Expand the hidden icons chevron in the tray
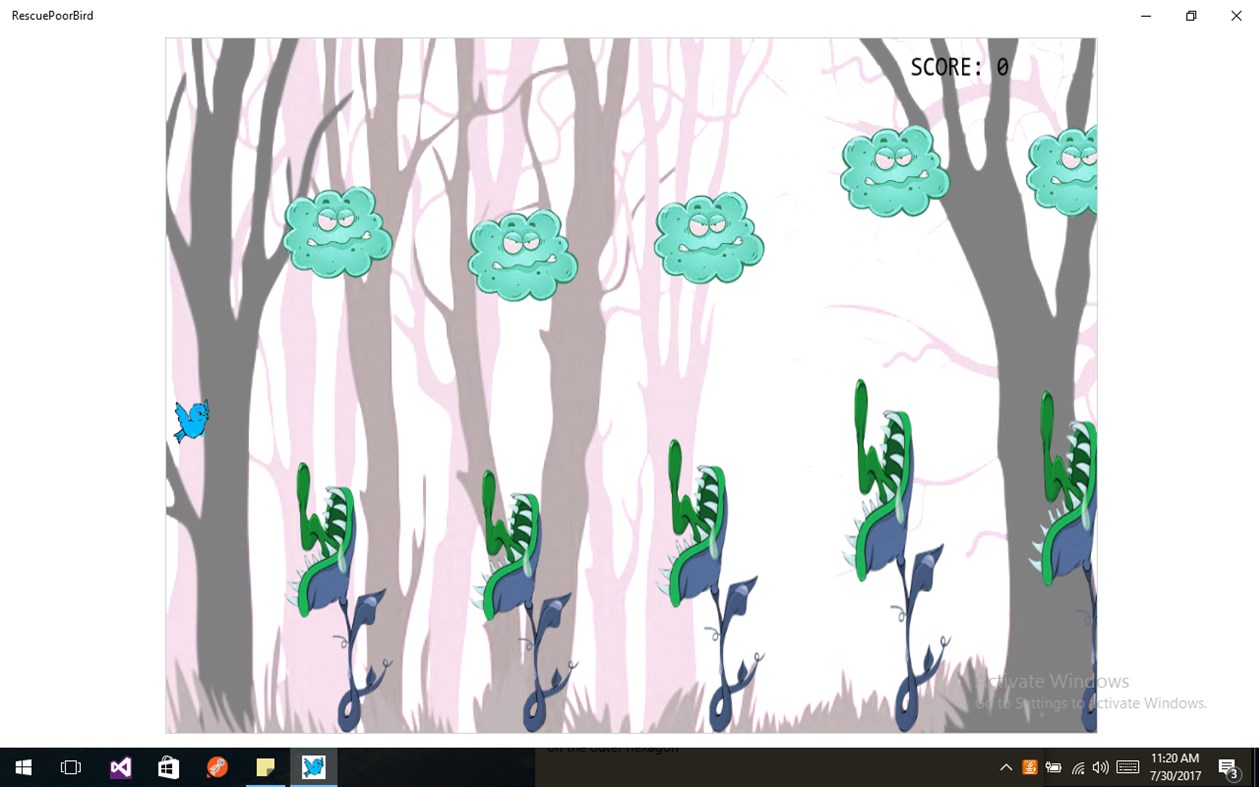The image size is (1259, 787). tap(1005, 767)
